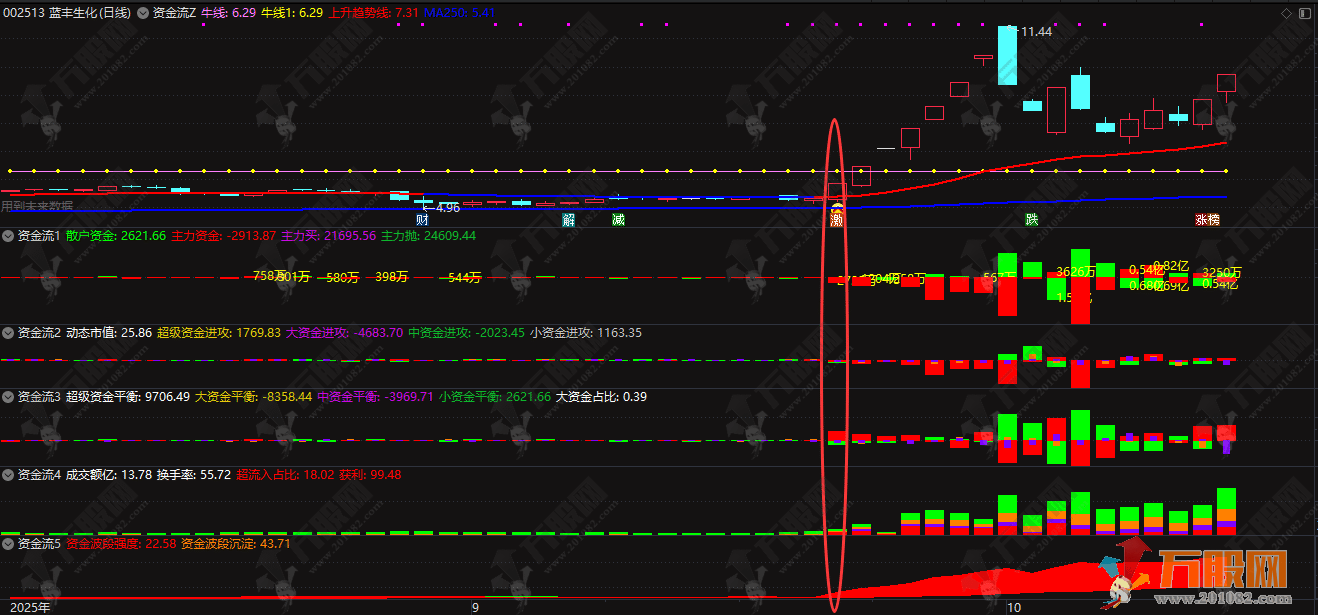Click the 资金流4 panel label
Screen dimensions: 1318x615
tap(39, 474)
